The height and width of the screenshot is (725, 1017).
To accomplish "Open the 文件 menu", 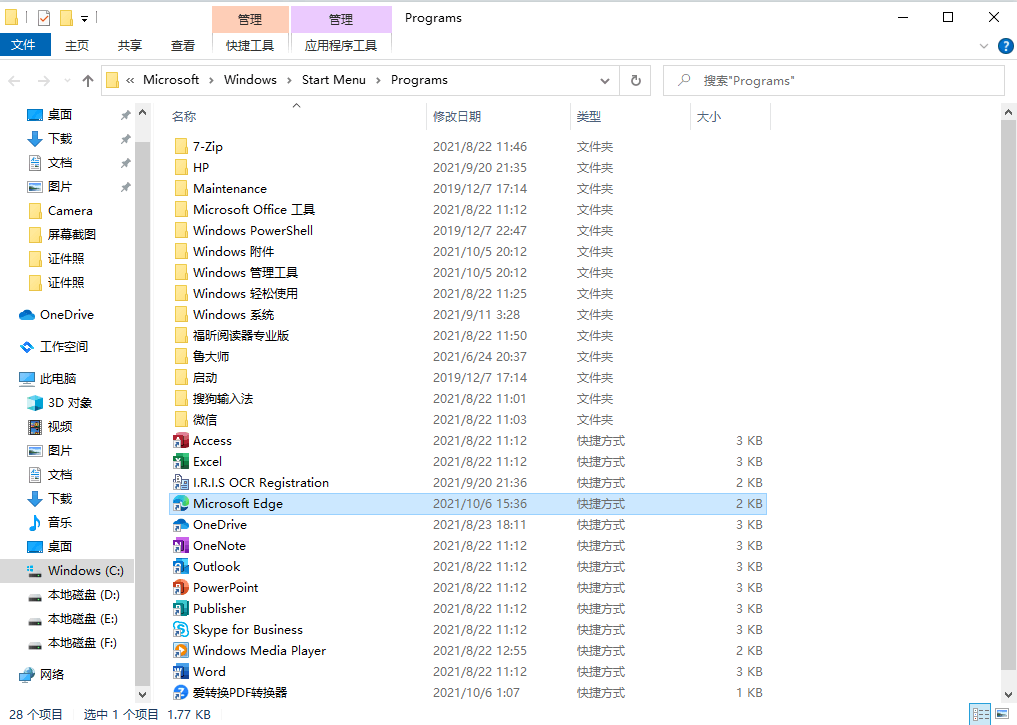I will [x=25, y=45].
